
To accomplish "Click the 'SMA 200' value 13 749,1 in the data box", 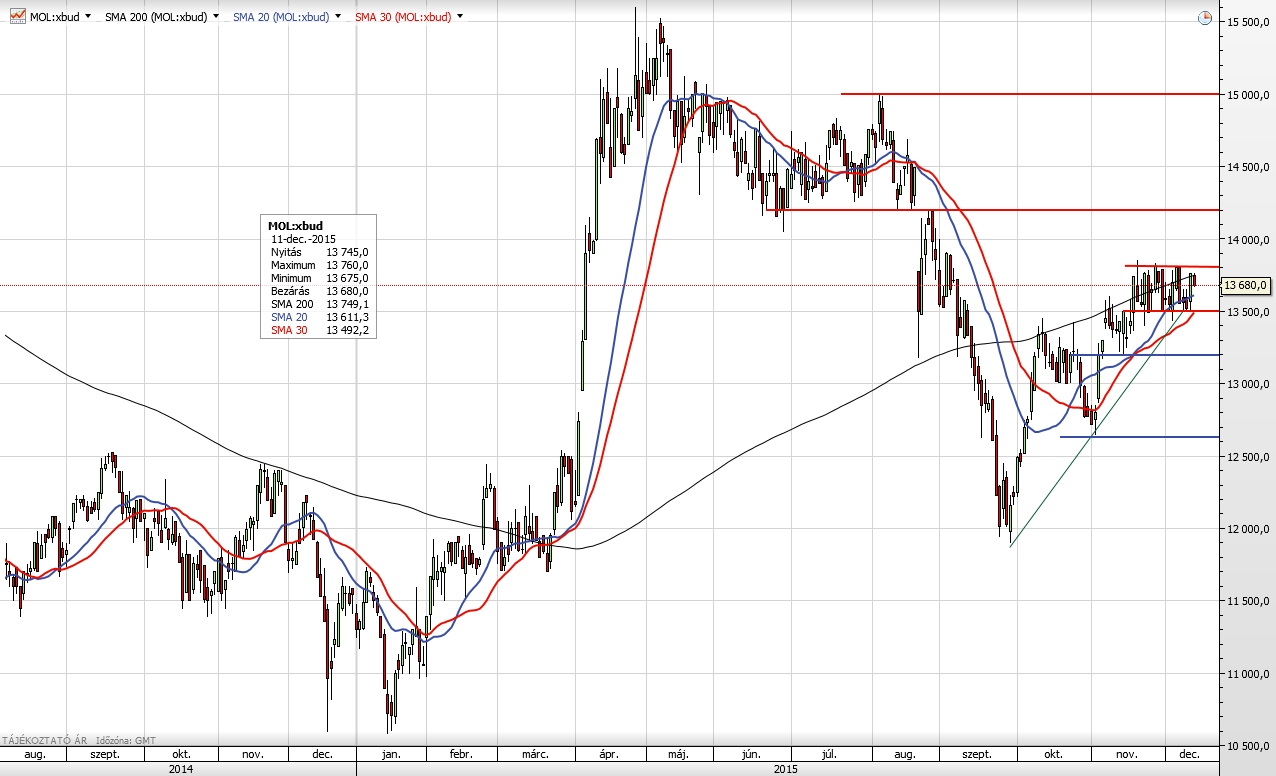I will pyautogui.click(x=348, y=304).
